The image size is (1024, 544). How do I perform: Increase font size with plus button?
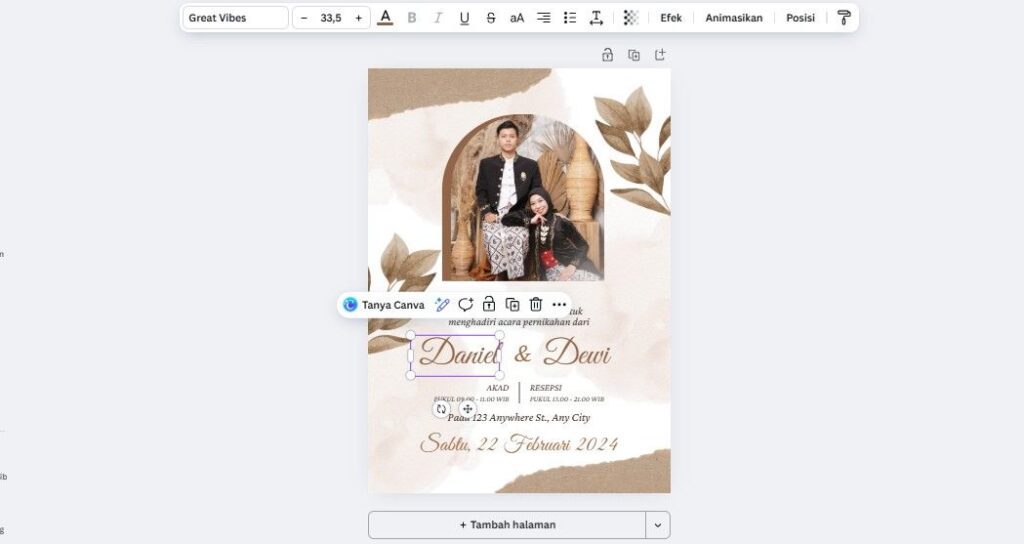[x=359, y=18]
